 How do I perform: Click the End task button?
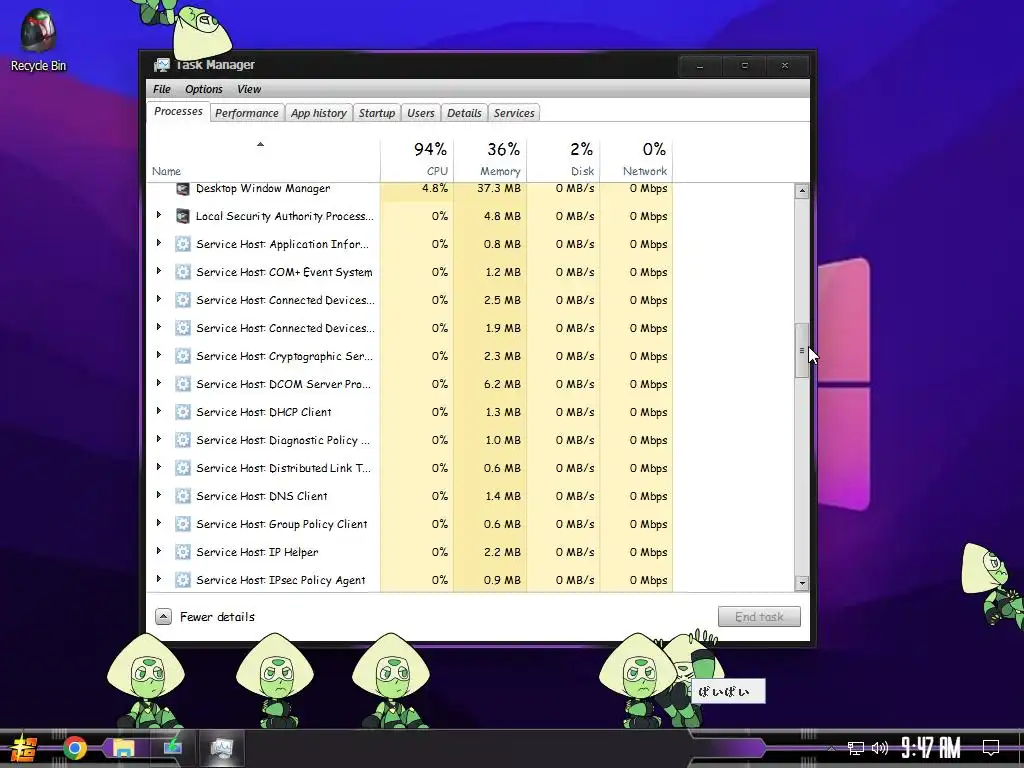click(759, 616)
